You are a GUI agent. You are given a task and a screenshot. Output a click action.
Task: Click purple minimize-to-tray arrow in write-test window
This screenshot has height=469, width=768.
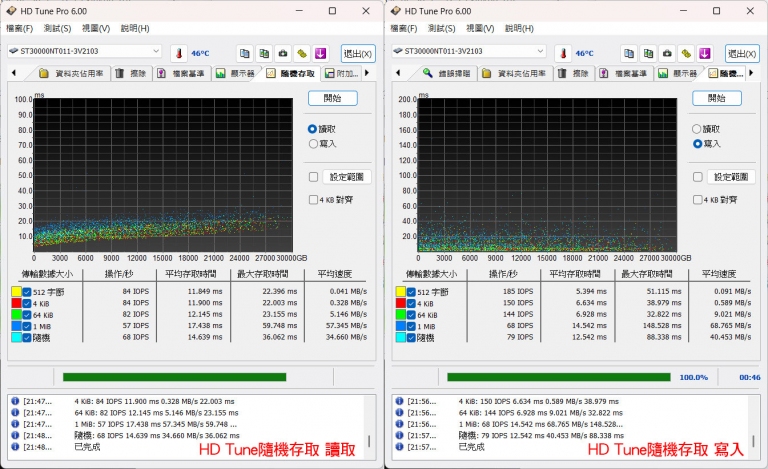705,53
